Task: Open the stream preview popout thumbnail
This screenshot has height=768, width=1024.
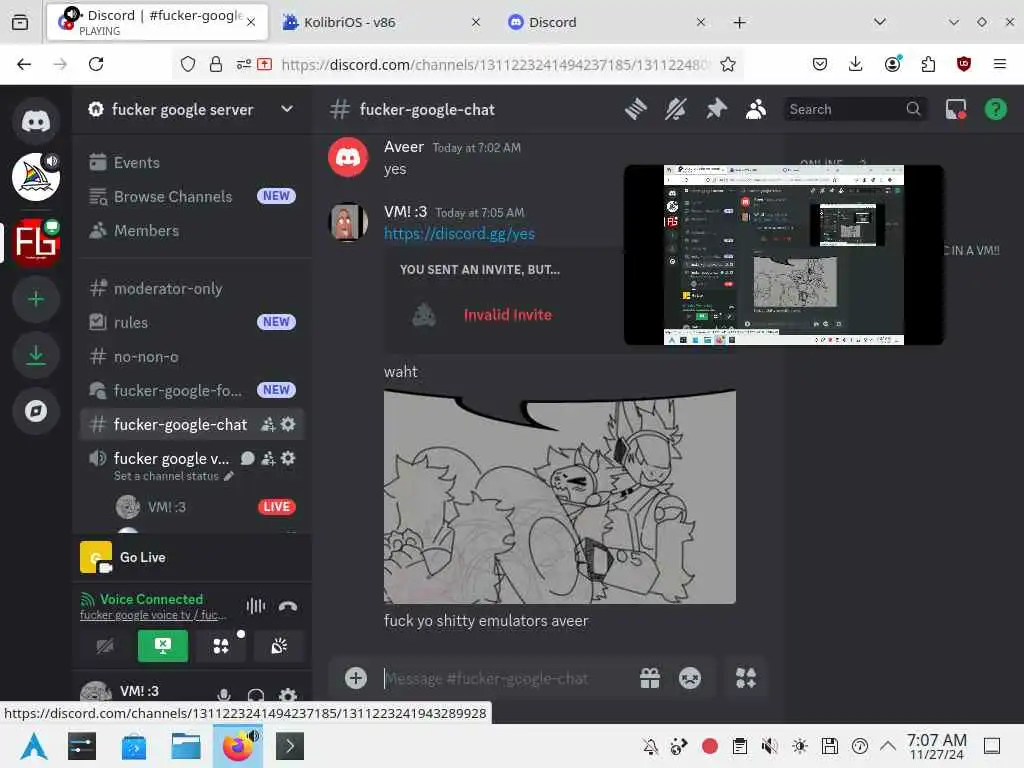Action: point(784,255)
